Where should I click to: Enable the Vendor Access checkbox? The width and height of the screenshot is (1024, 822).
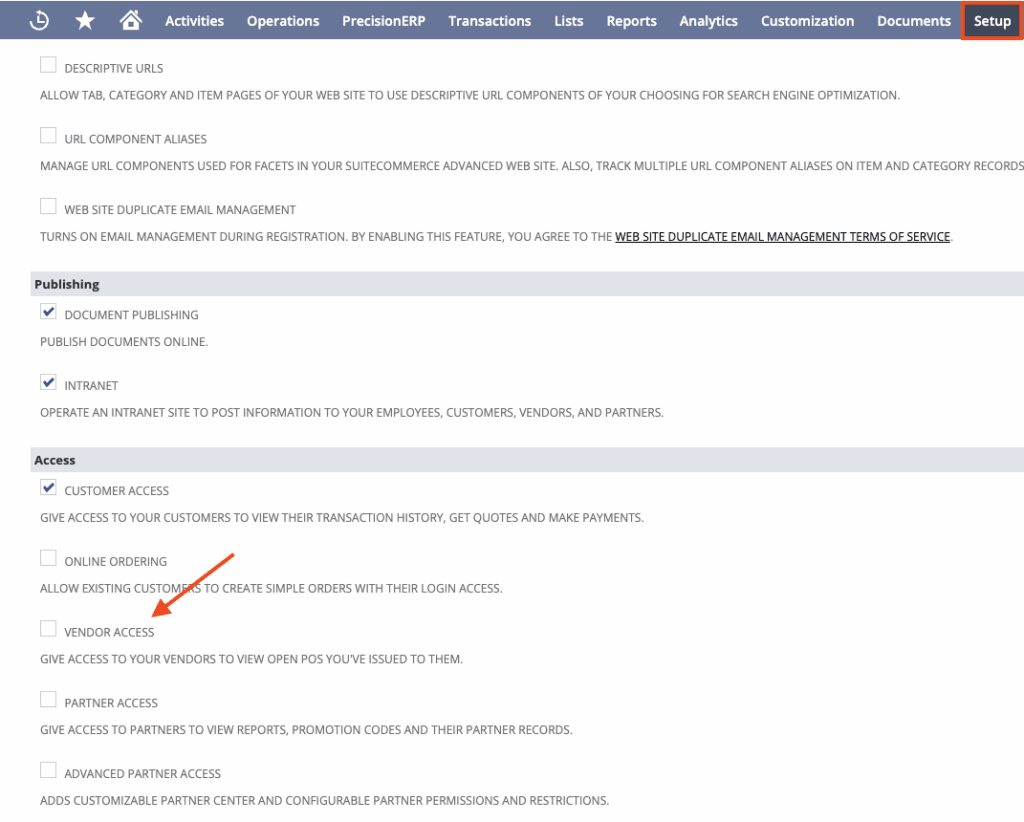(48, 628)
